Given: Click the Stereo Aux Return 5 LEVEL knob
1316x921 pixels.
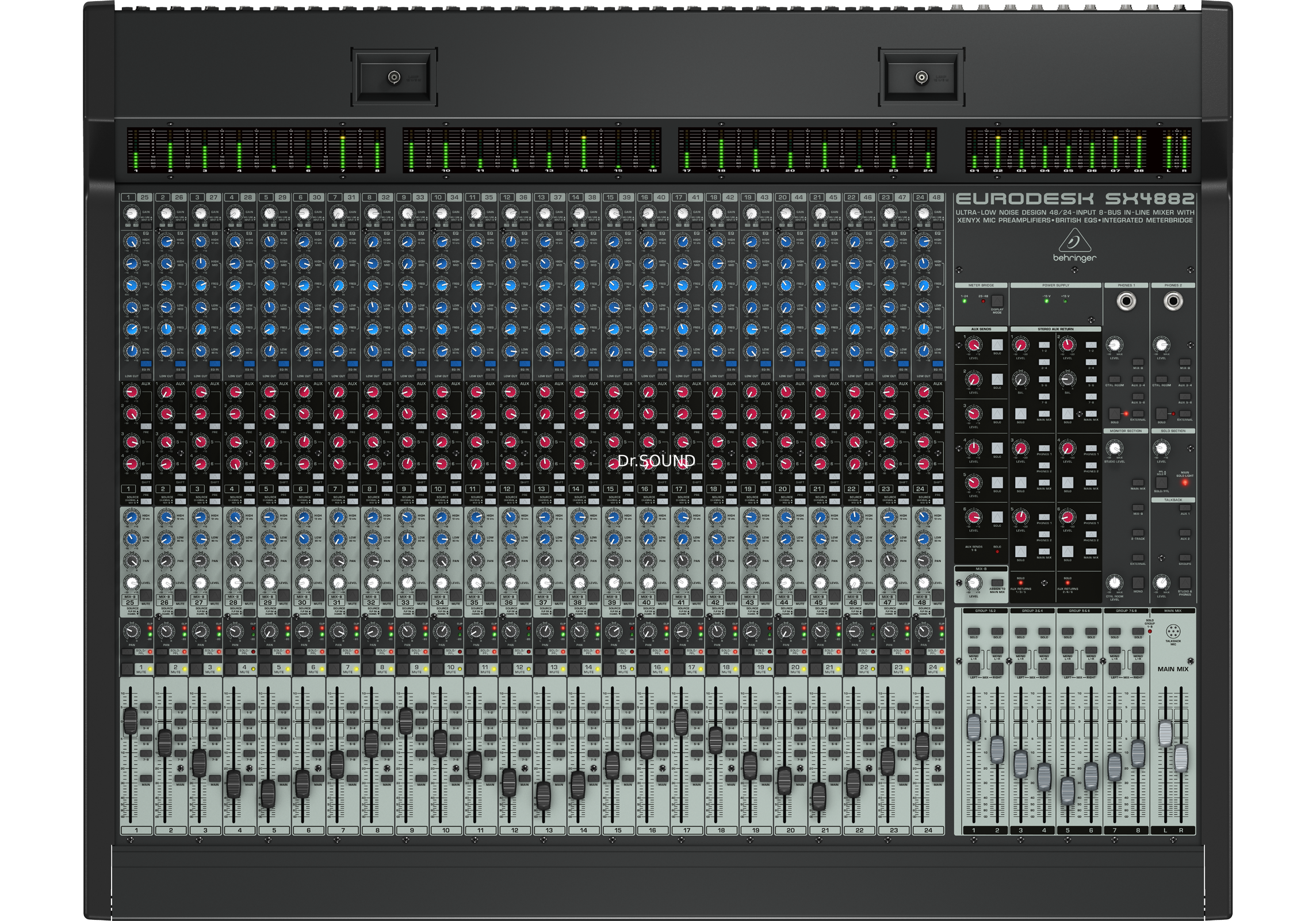Looking at the screenshot, I should point(1020,517).
